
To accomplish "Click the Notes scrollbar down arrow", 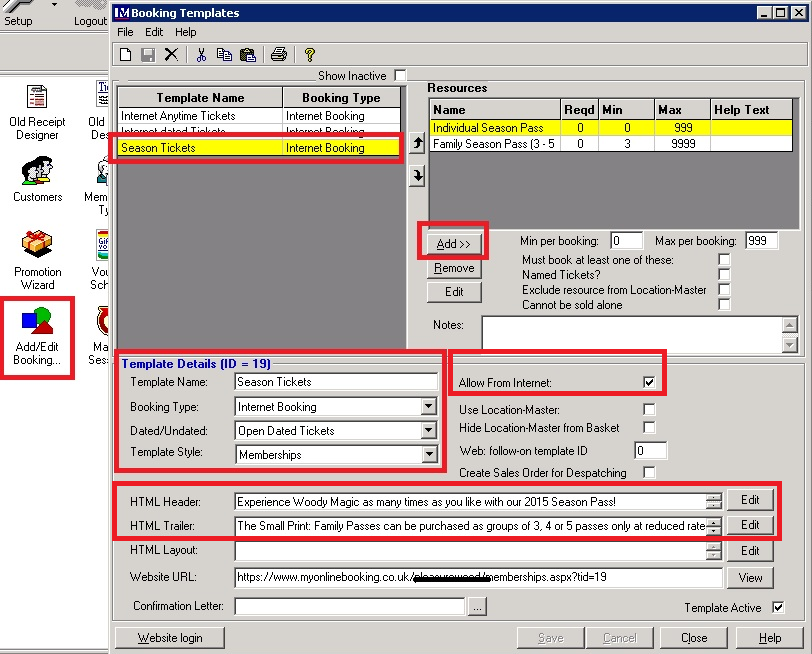I will point(789,343).
